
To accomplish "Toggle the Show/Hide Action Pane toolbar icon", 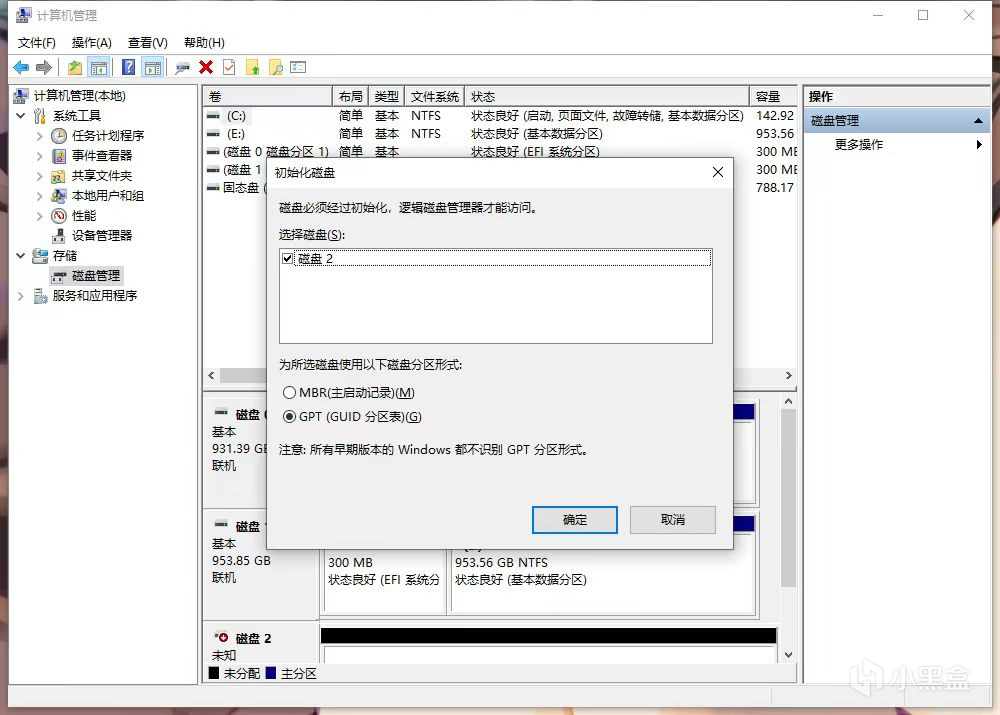I will click(x=153, y=67).
